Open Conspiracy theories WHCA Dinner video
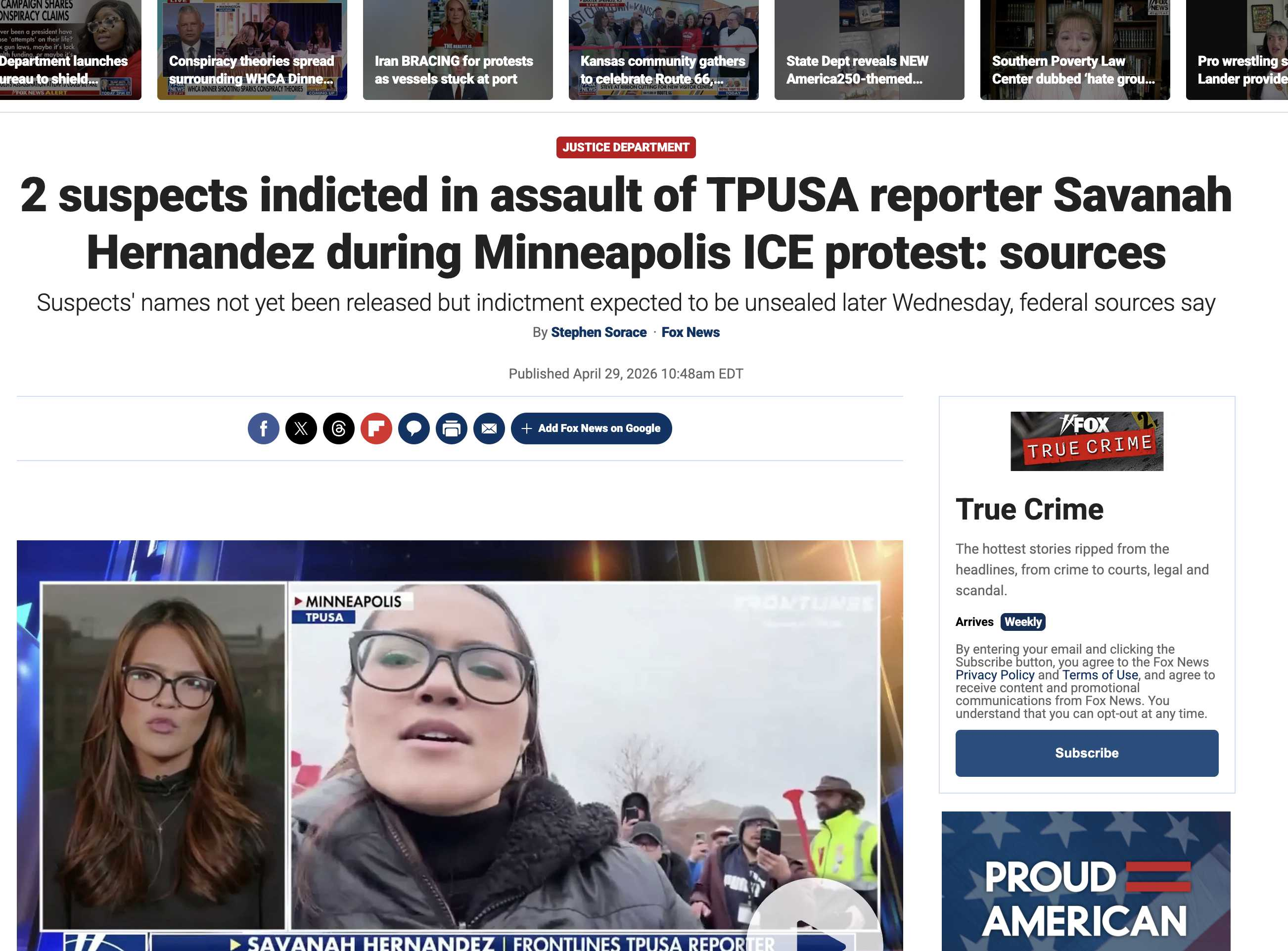The height and width of the screenshot is (951, 1288). 252,50
